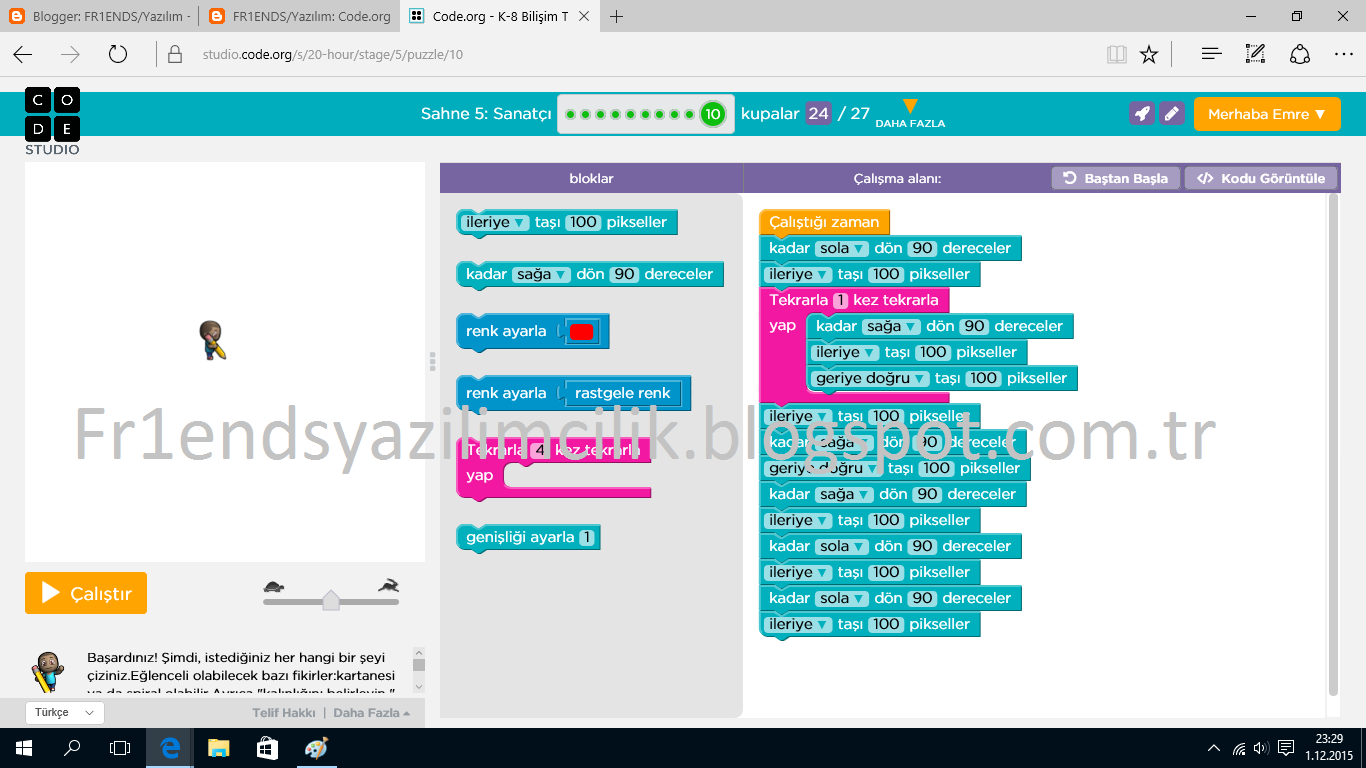This screenshot has height=768, width=1366.
Task: Click the artist avatar beside instructions
Action: 46,671
